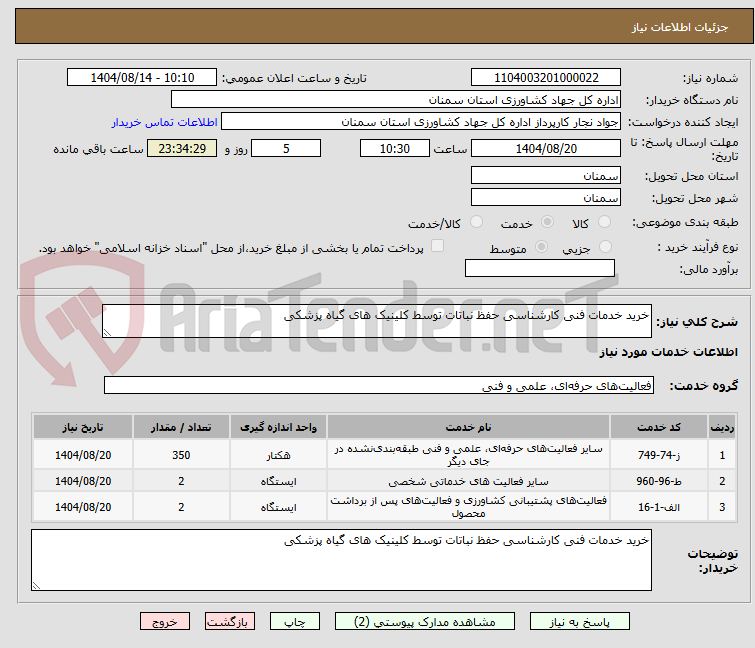
Task: Click the پاسخ به نیاز button
Action: coord(580,622)
